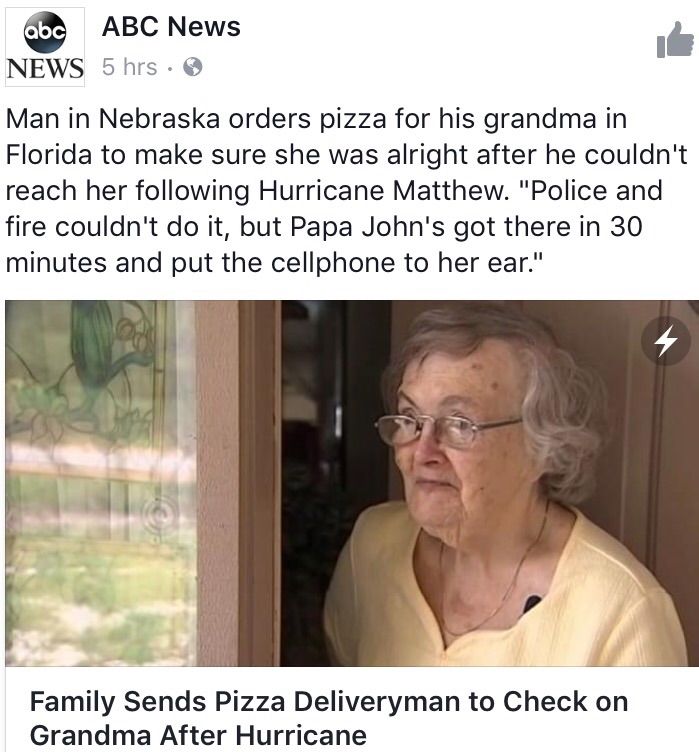Click the NEWS wordmark under the abc logo
Viewport: 699px width, 752px height.
44,68
